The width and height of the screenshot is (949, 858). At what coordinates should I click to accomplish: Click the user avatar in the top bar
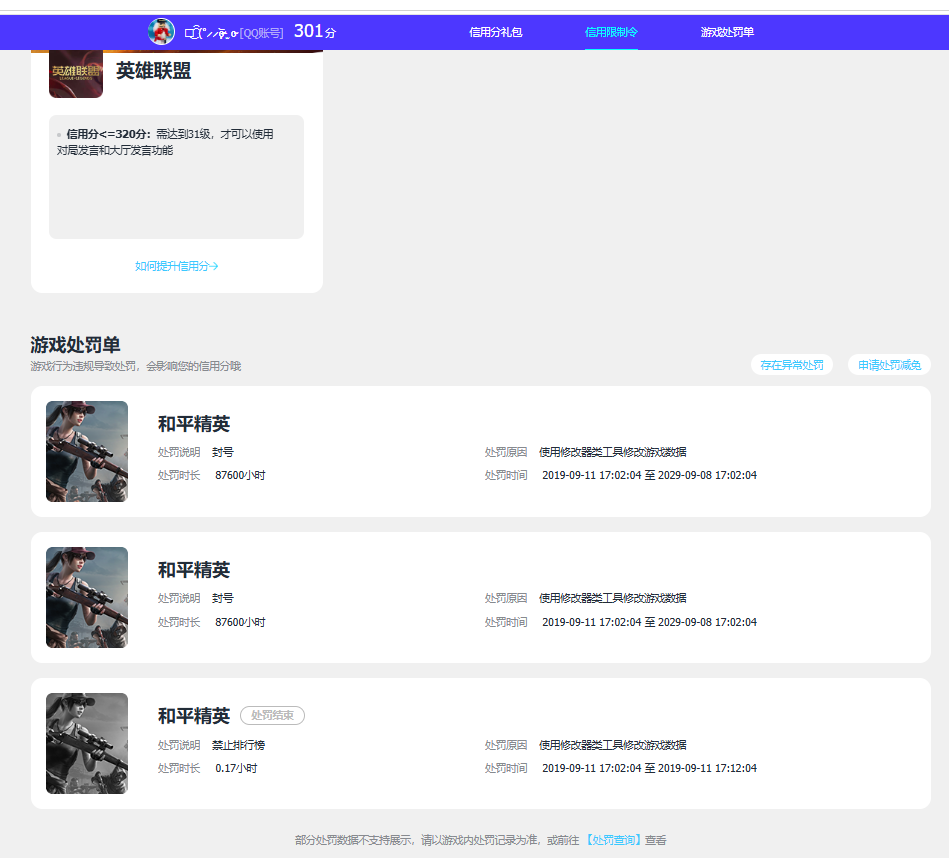tap(161, 31)
